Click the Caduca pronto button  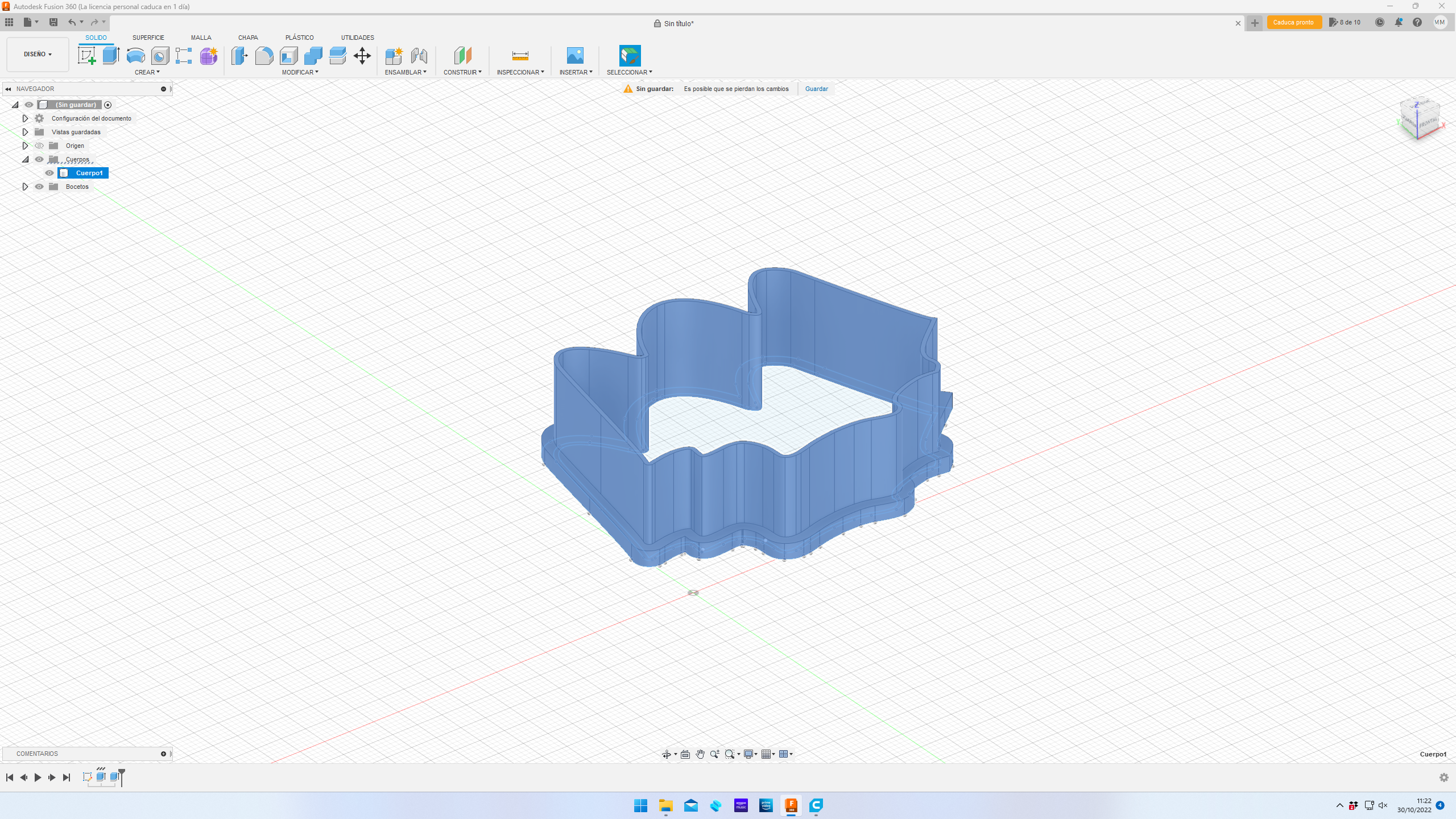1293,23
